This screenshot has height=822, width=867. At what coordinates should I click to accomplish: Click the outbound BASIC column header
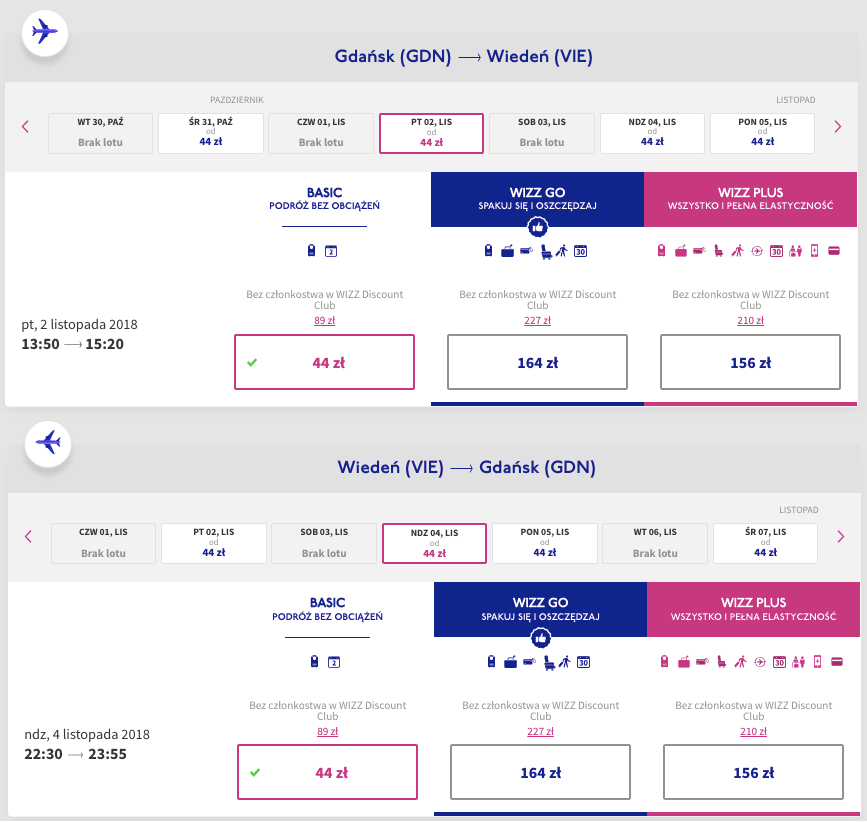point(325,200)
